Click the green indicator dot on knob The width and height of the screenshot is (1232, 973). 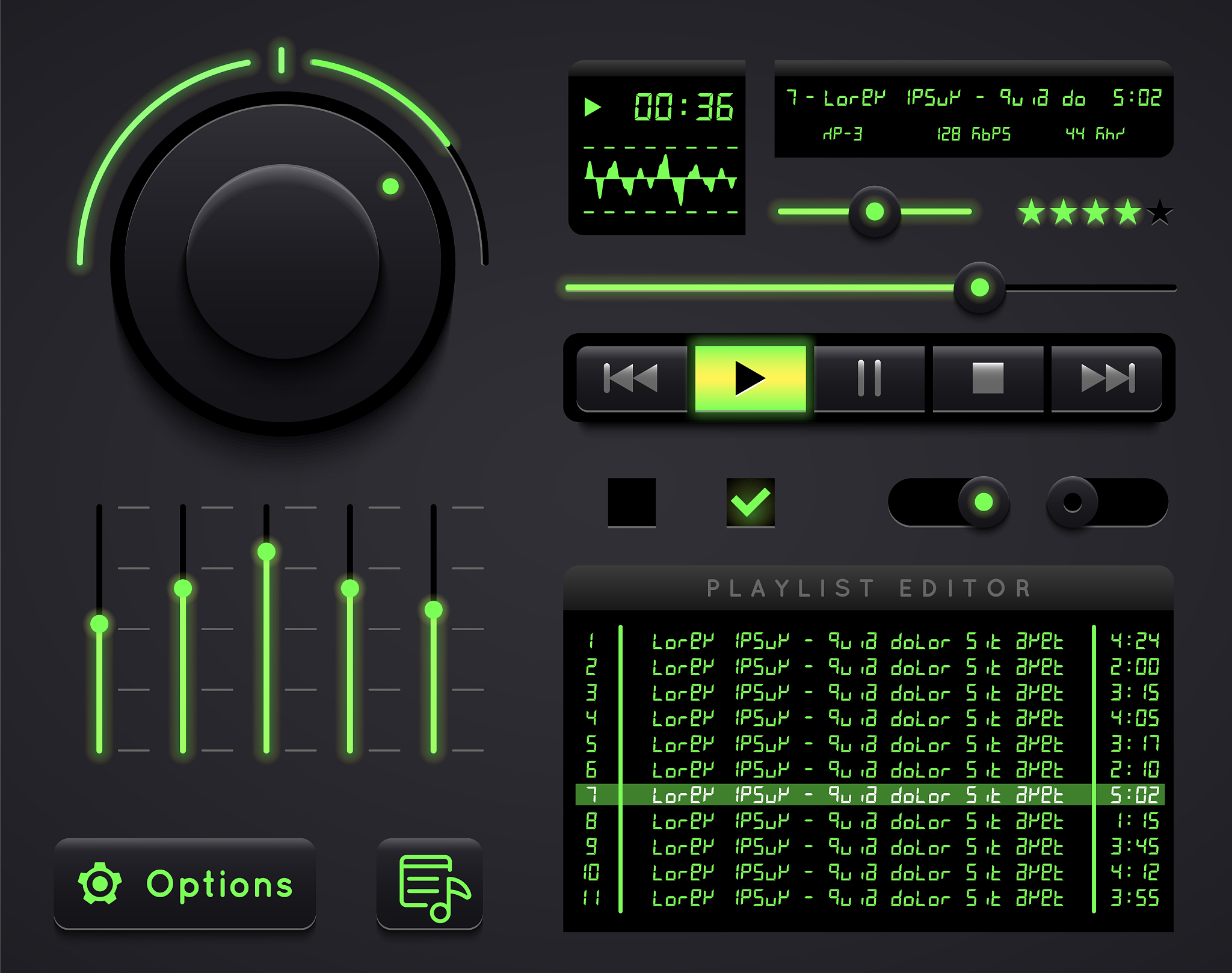click(x=391, y=186)
